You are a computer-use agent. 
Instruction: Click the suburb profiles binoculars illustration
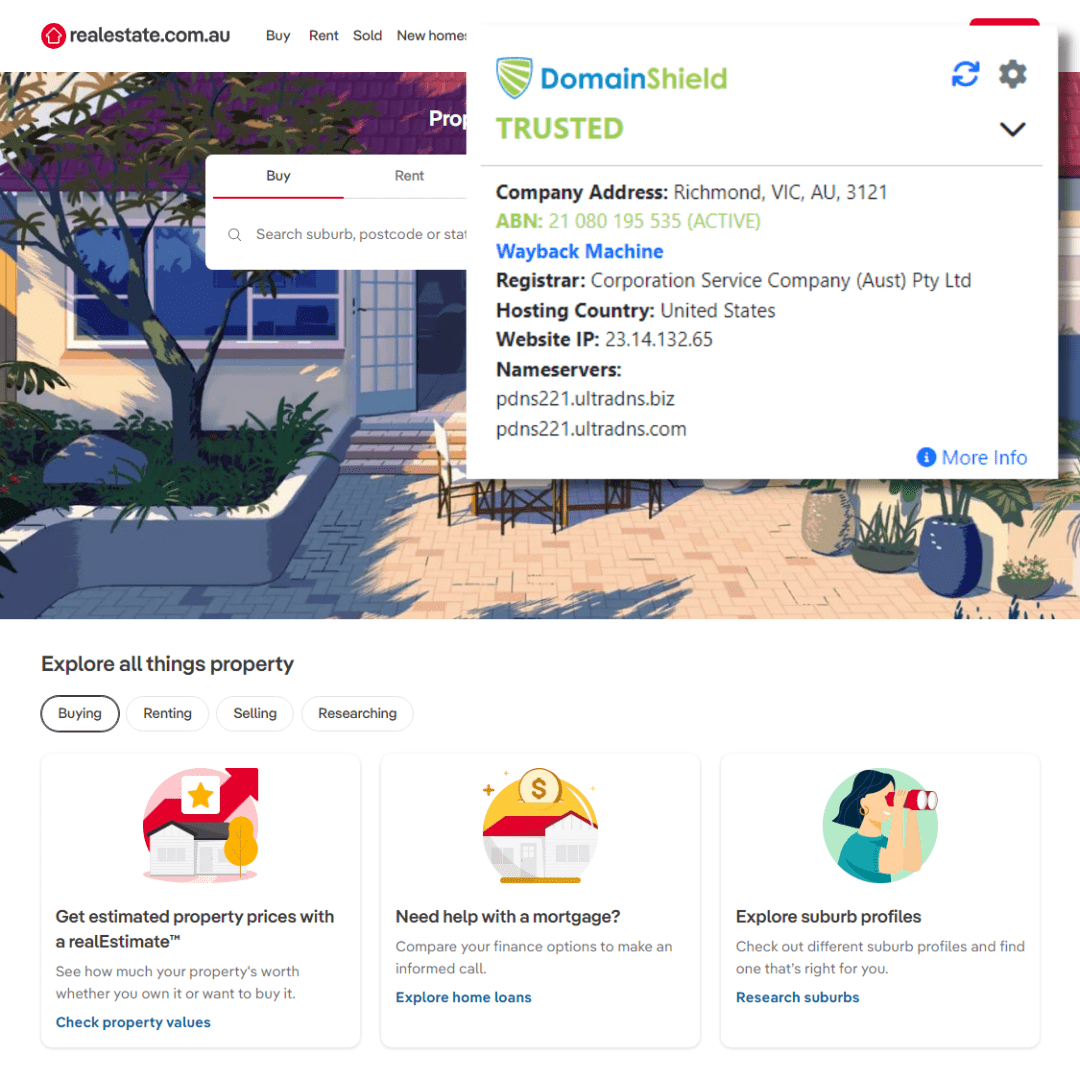tap(880, 824)
